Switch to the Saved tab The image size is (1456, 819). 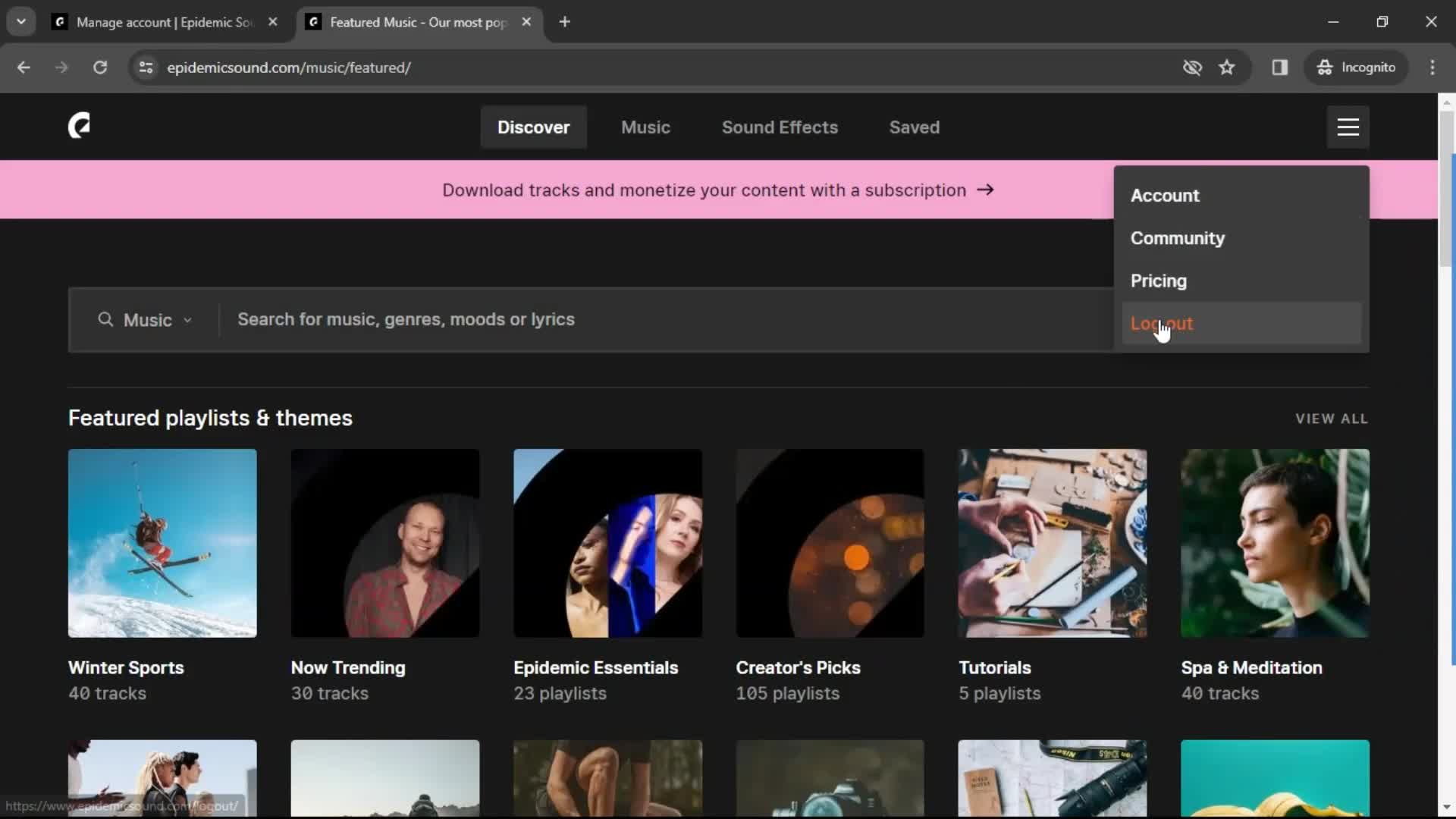point(913,128)
